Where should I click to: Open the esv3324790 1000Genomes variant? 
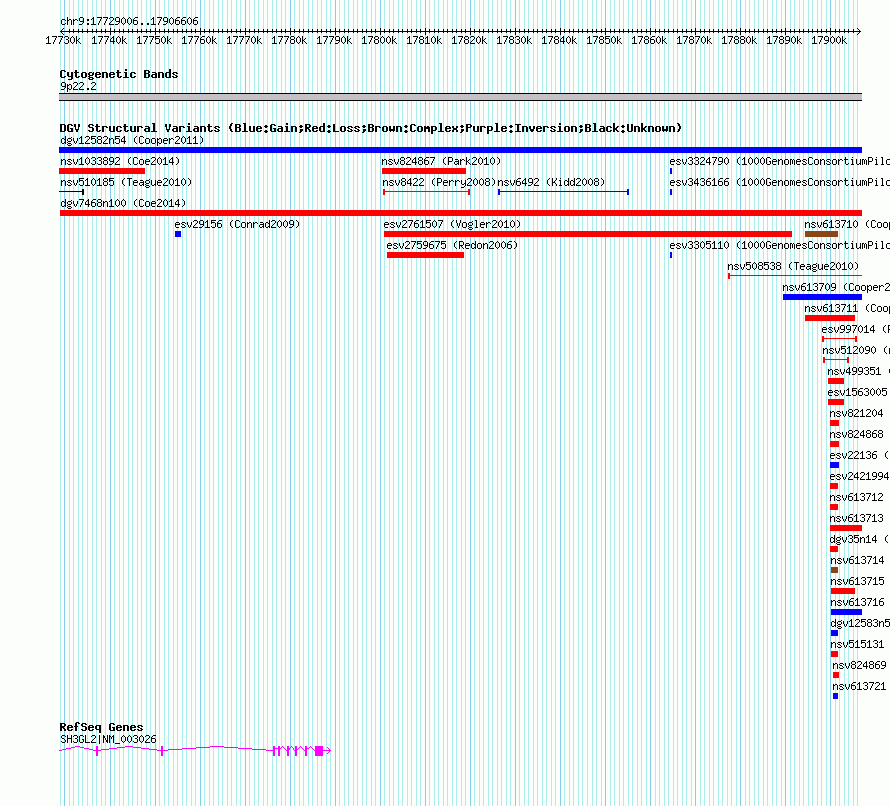(x=671, y=171)
